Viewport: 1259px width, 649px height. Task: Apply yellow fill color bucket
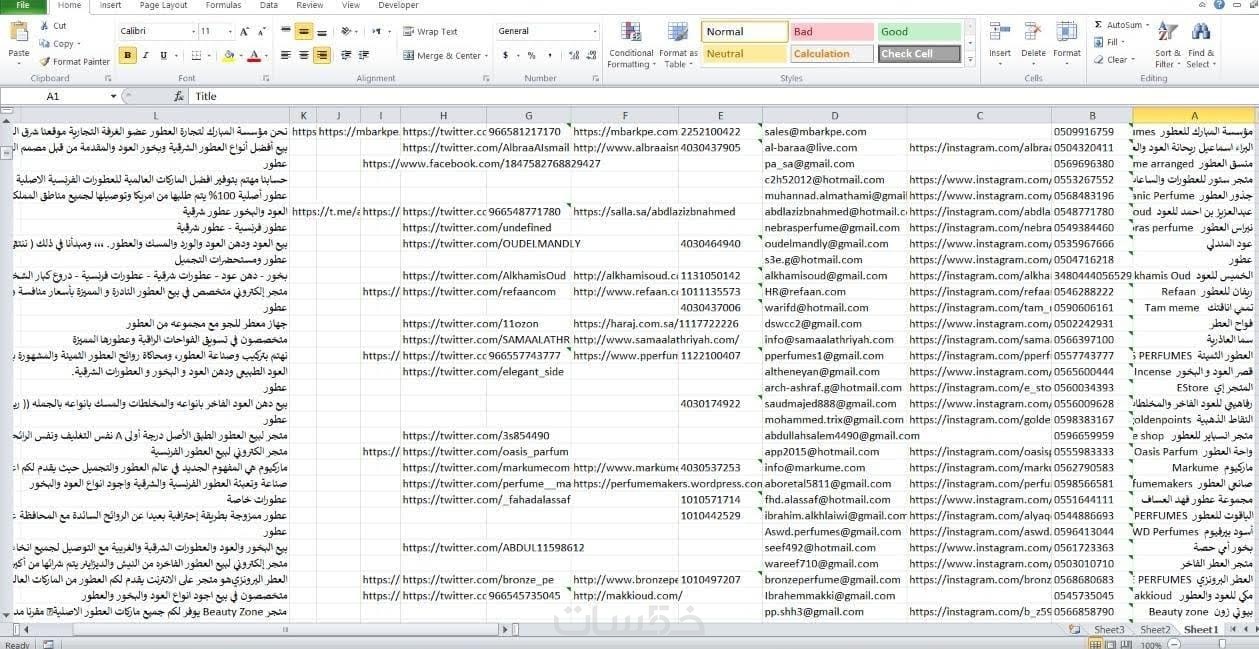pyautogui.click(x=228, y=56)
